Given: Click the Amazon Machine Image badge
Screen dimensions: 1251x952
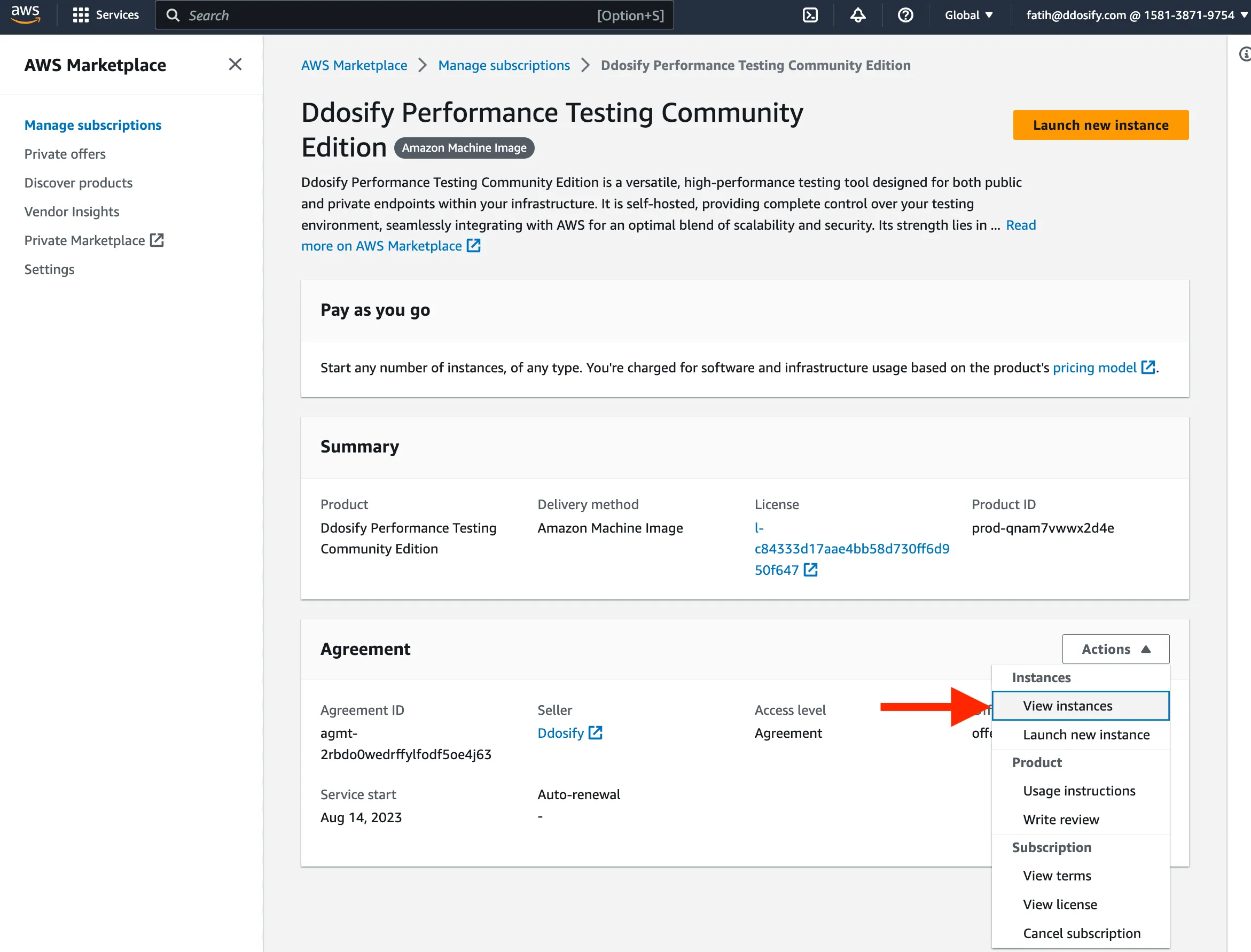Looking at the screenshot, I should click(x=464, y=148).
